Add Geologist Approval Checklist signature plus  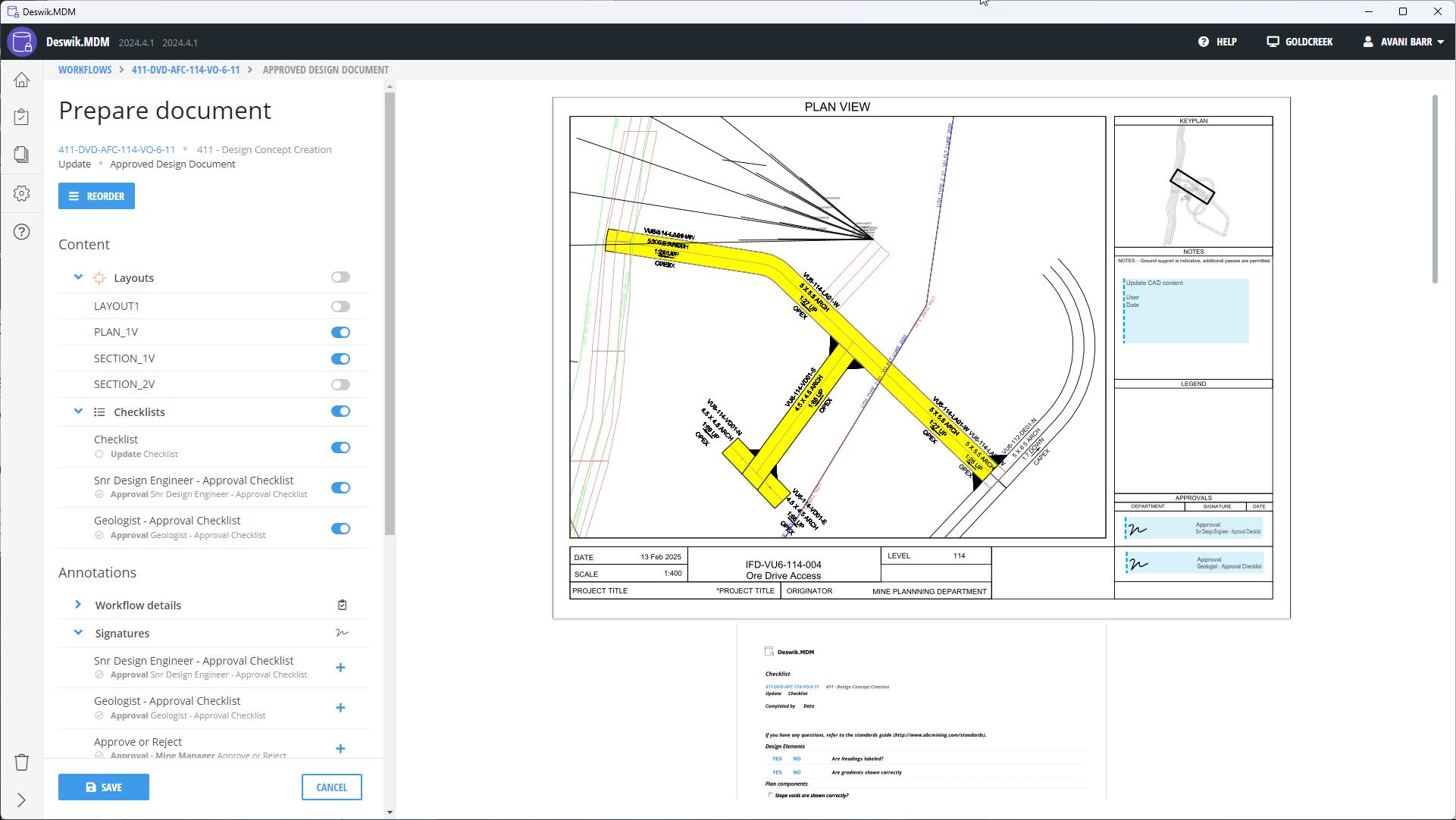pos(340,708)
